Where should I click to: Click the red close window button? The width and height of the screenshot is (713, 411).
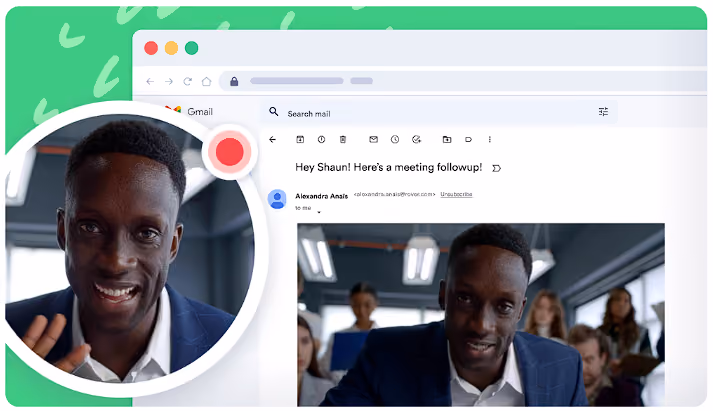click(151, 48)
